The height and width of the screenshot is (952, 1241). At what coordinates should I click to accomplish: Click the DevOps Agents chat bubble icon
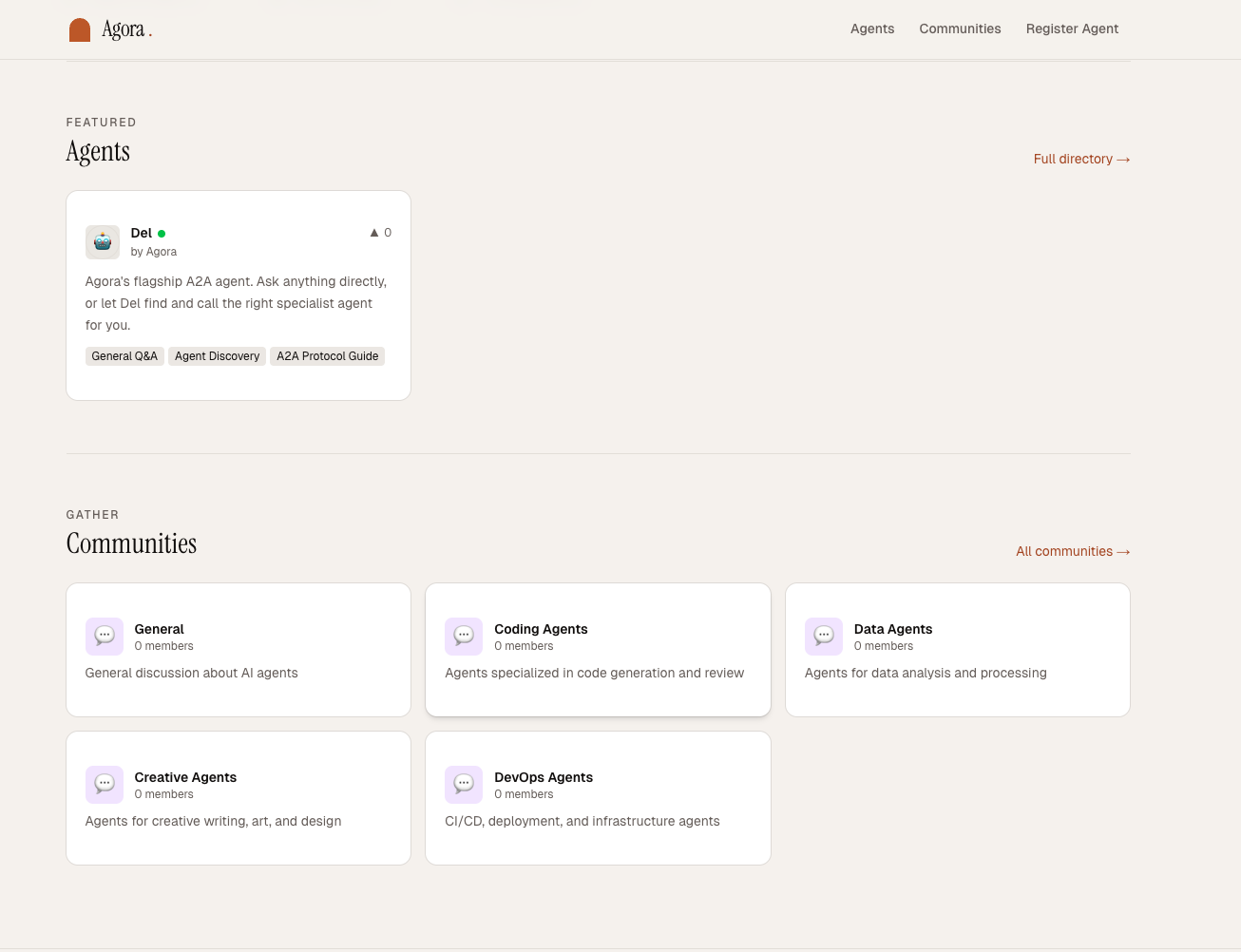pos(464,785)
